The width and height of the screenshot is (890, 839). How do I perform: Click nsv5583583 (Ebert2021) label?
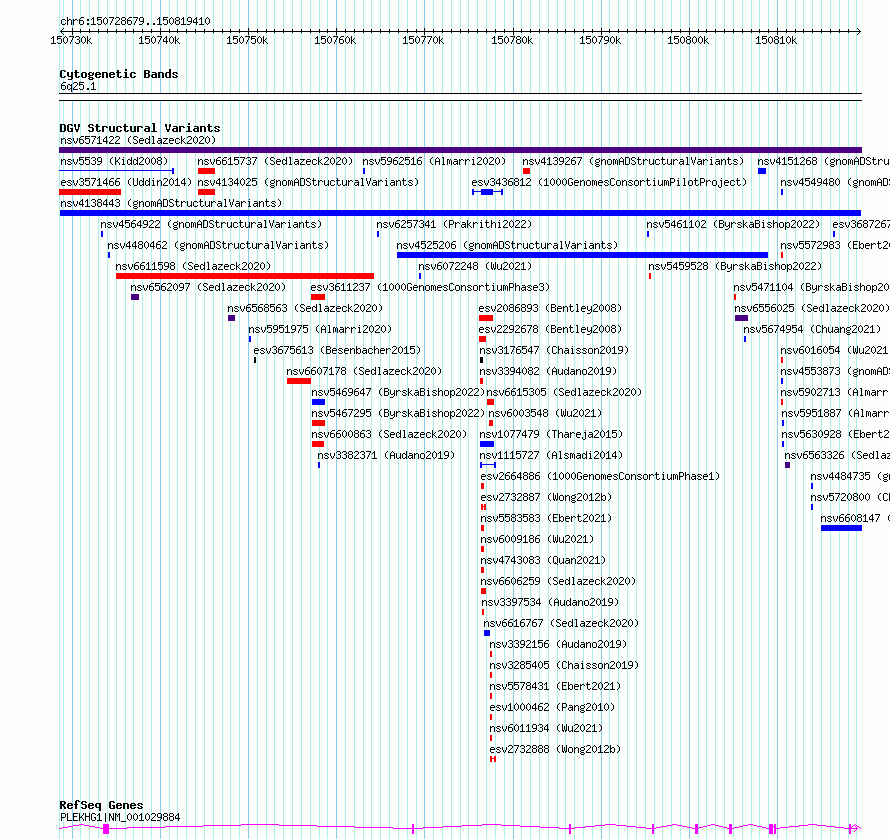[546, 518]
